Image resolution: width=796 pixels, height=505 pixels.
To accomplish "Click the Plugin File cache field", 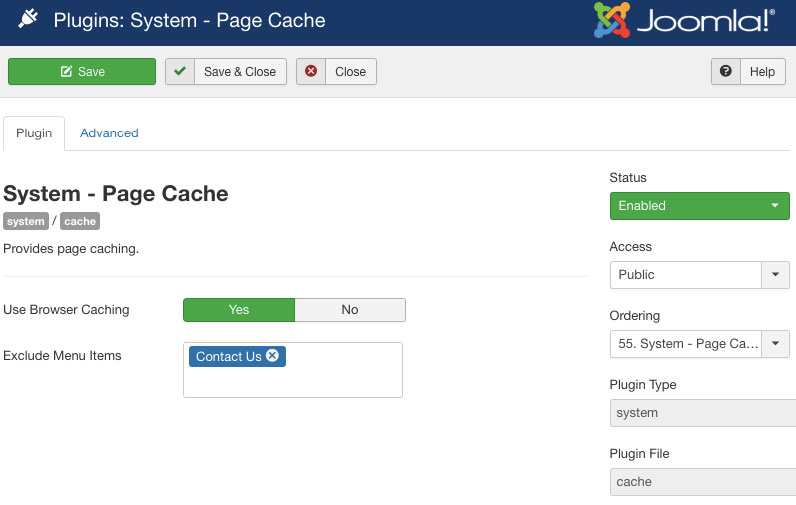I will (x=703, y=482).
